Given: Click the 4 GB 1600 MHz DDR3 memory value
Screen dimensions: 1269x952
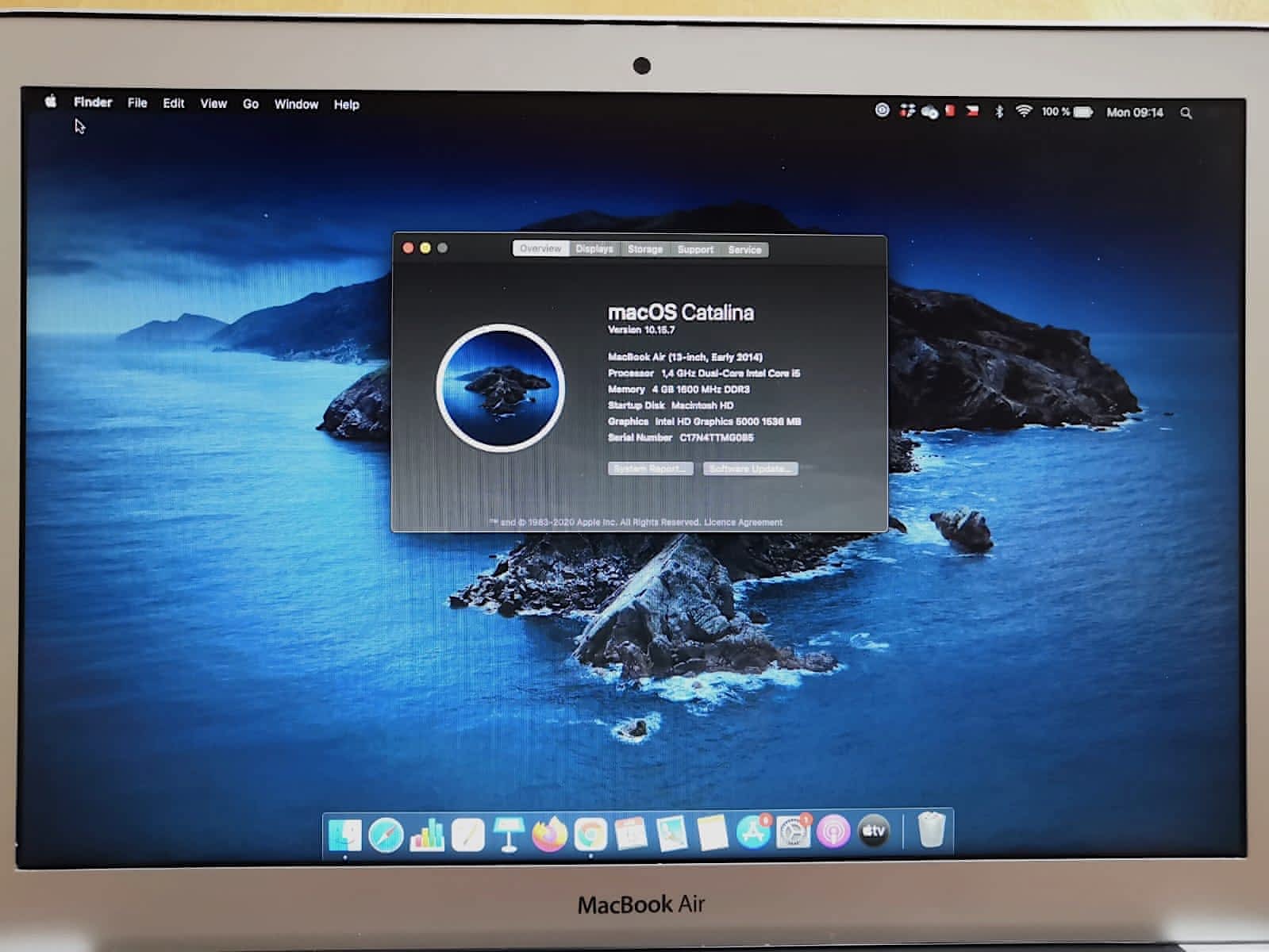Looking at the screenshot, I should coord(701,390).
